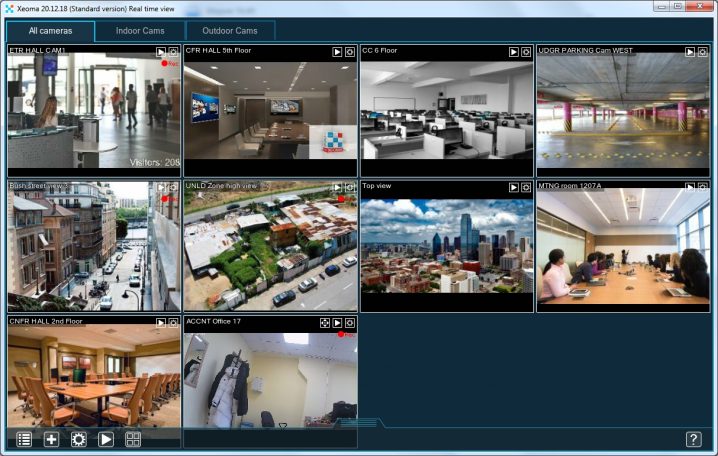Click the ETR HALL CAM1 Rec indicator
718x456 pixels.
point(169,63)
